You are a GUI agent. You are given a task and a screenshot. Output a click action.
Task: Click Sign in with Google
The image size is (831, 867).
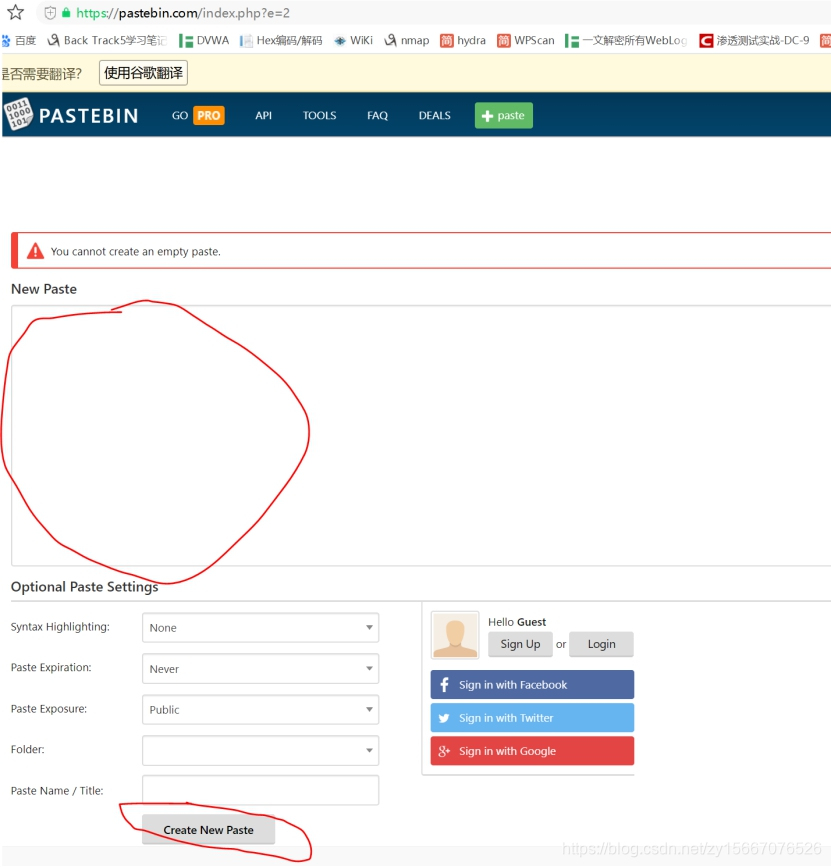click(x=532, y=751)
